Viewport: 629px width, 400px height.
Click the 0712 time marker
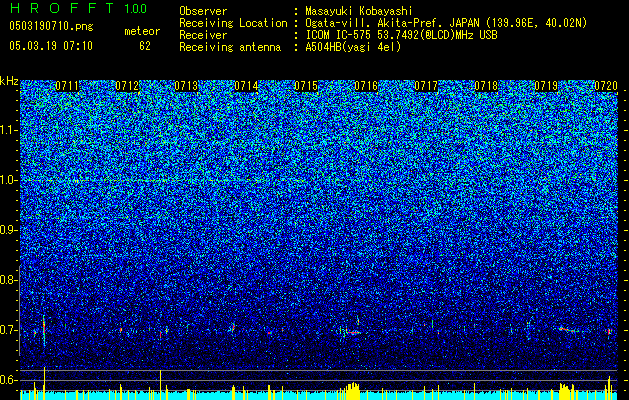127,86
